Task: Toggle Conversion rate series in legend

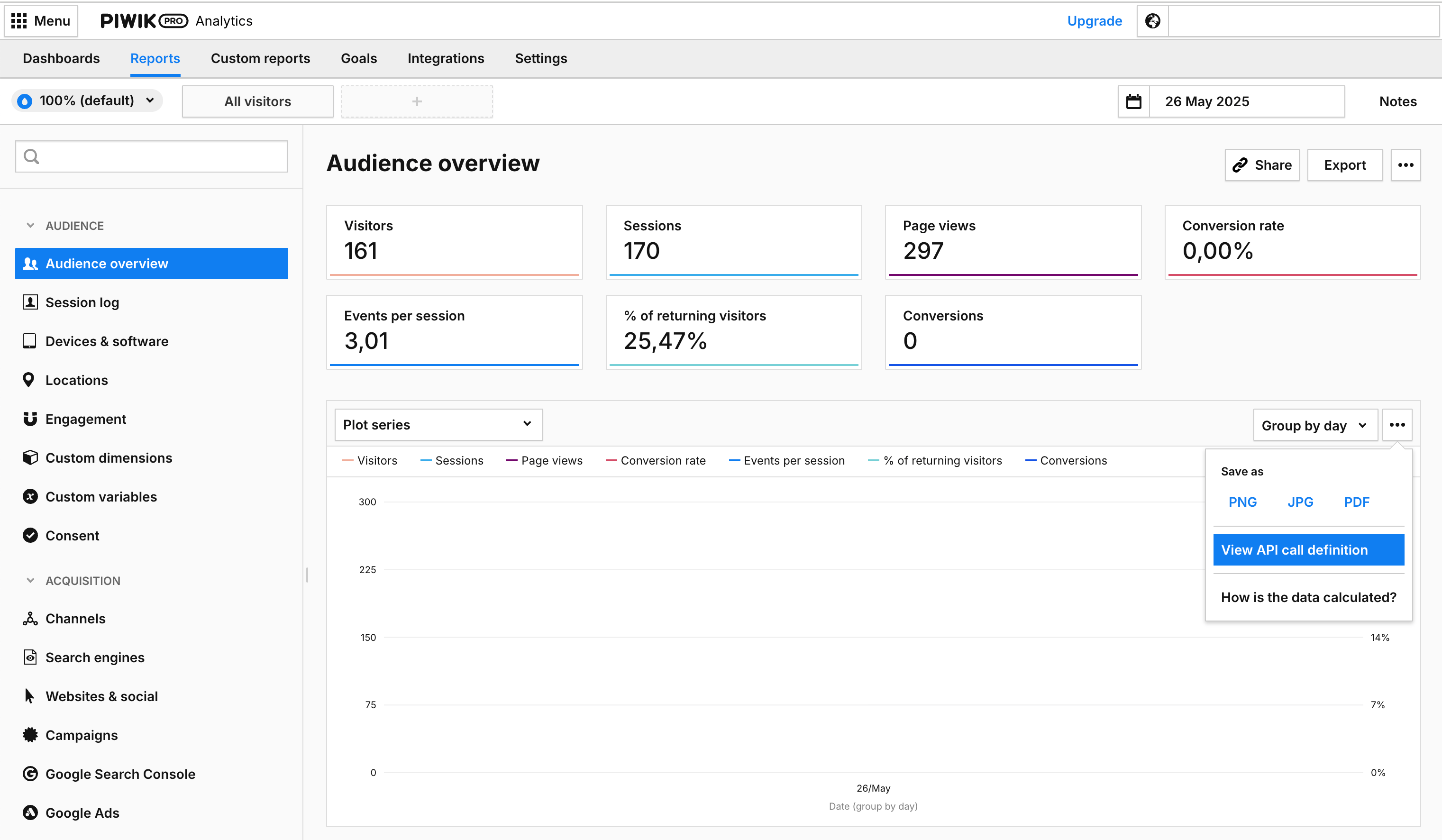Action: coord(656,461)
